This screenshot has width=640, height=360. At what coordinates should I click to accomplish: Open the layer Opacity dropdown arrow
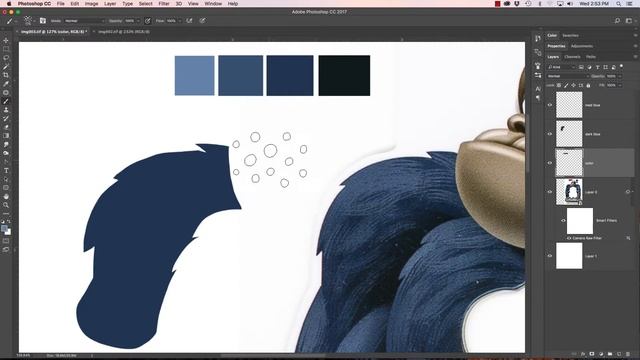click(620, 76)
